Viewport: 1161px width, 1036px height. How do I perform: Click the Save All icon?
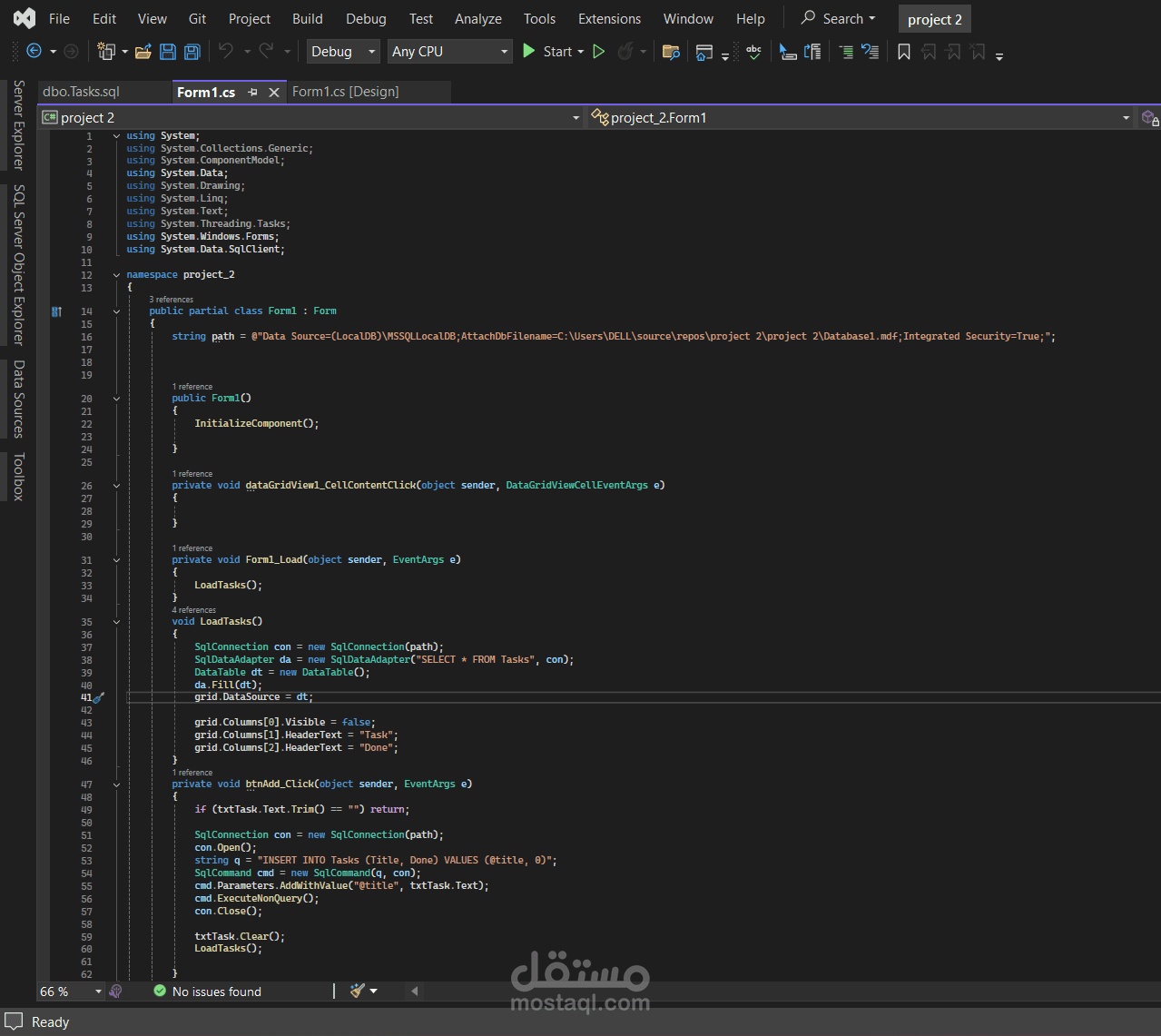(x=192, y=52)
